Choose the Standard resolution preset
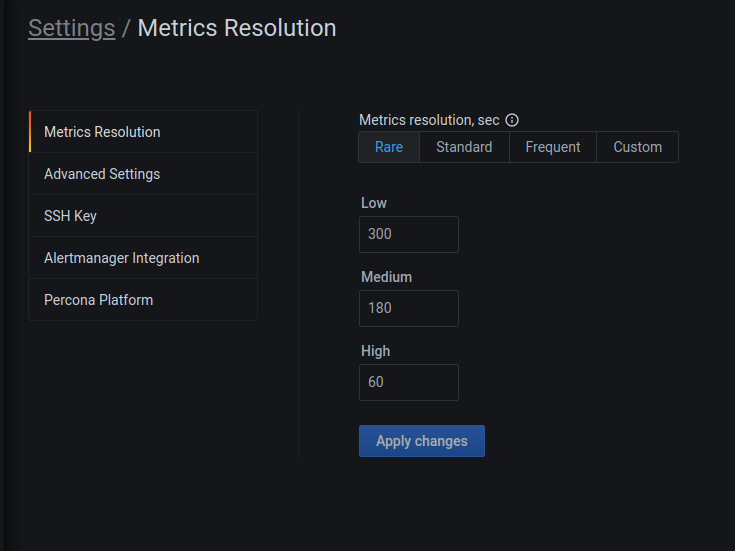This screenshot has height=551, width=735. pyautogui.click(x=464, y=147)
